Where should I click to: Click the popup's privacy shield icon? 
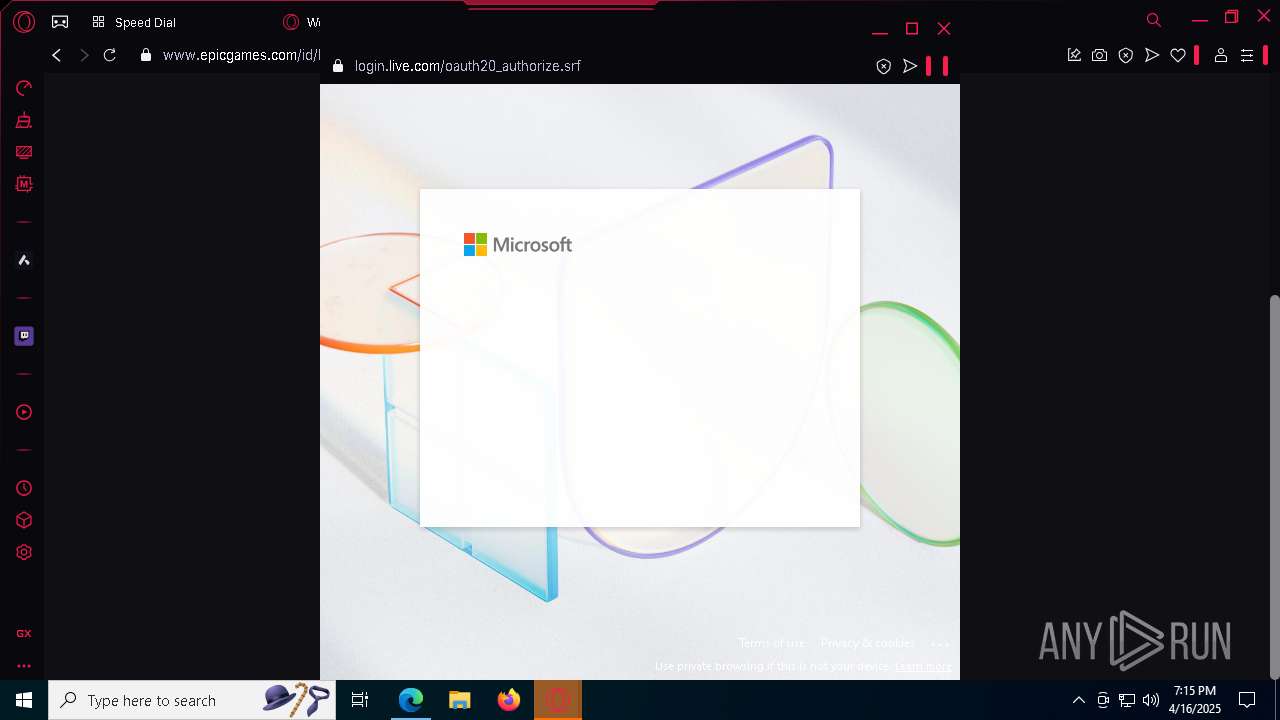tap(883, 66)
